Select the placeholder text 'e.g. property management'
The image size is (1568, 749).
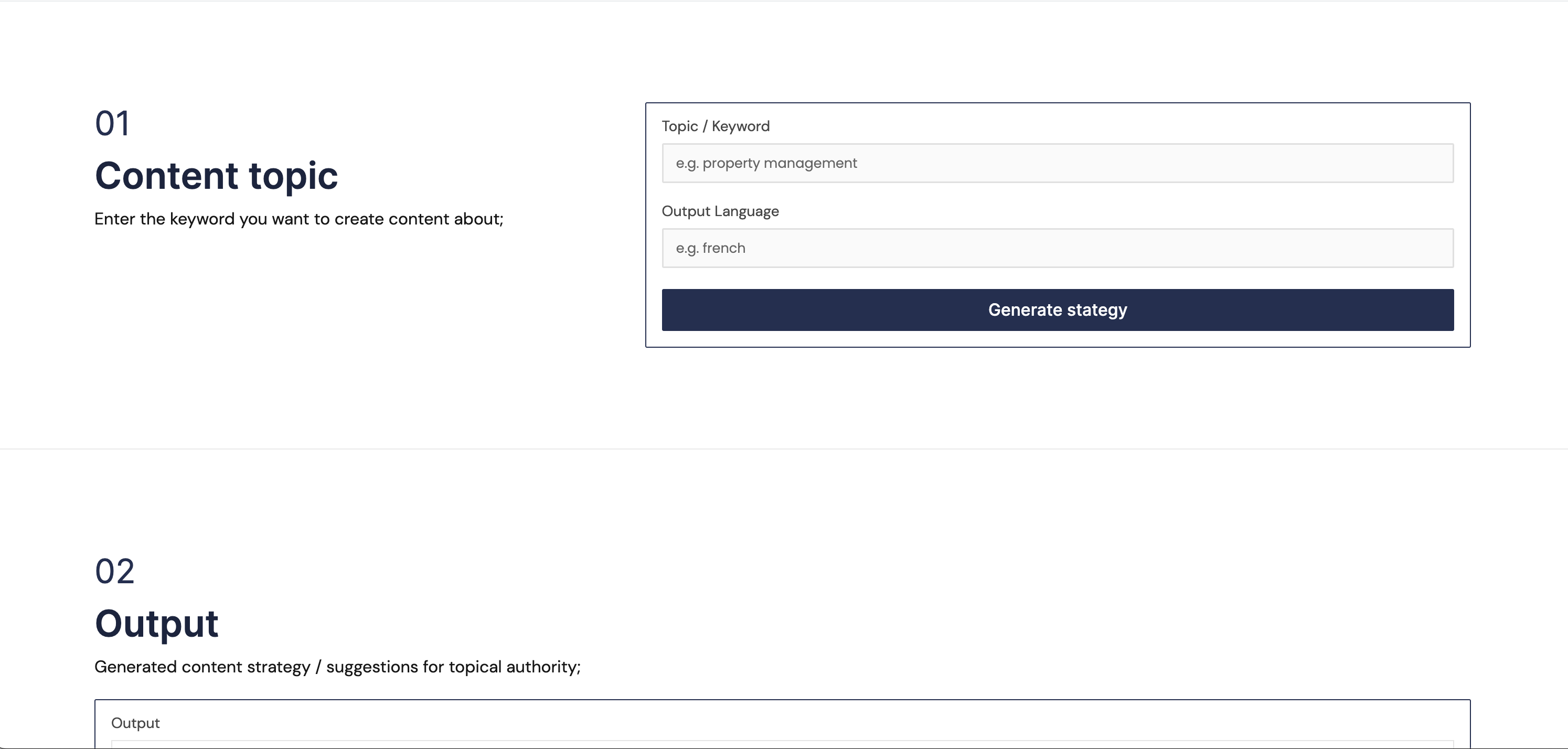point(766,163)
